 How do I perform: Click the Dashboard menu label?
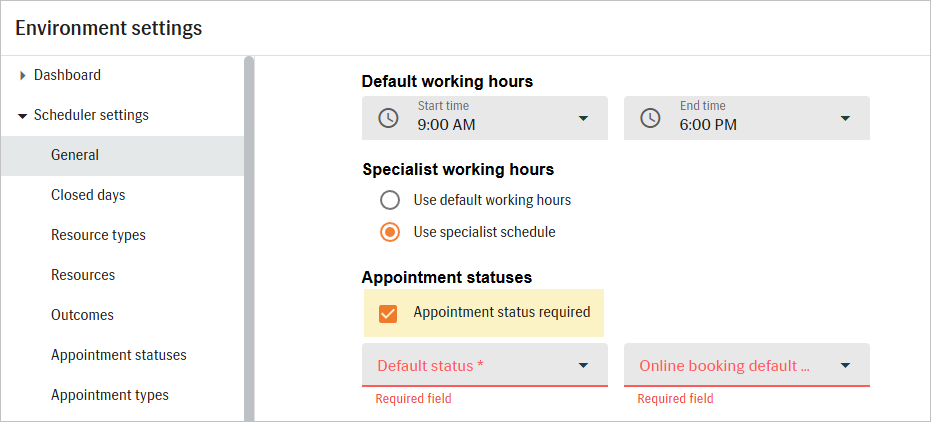pos(67,75)
